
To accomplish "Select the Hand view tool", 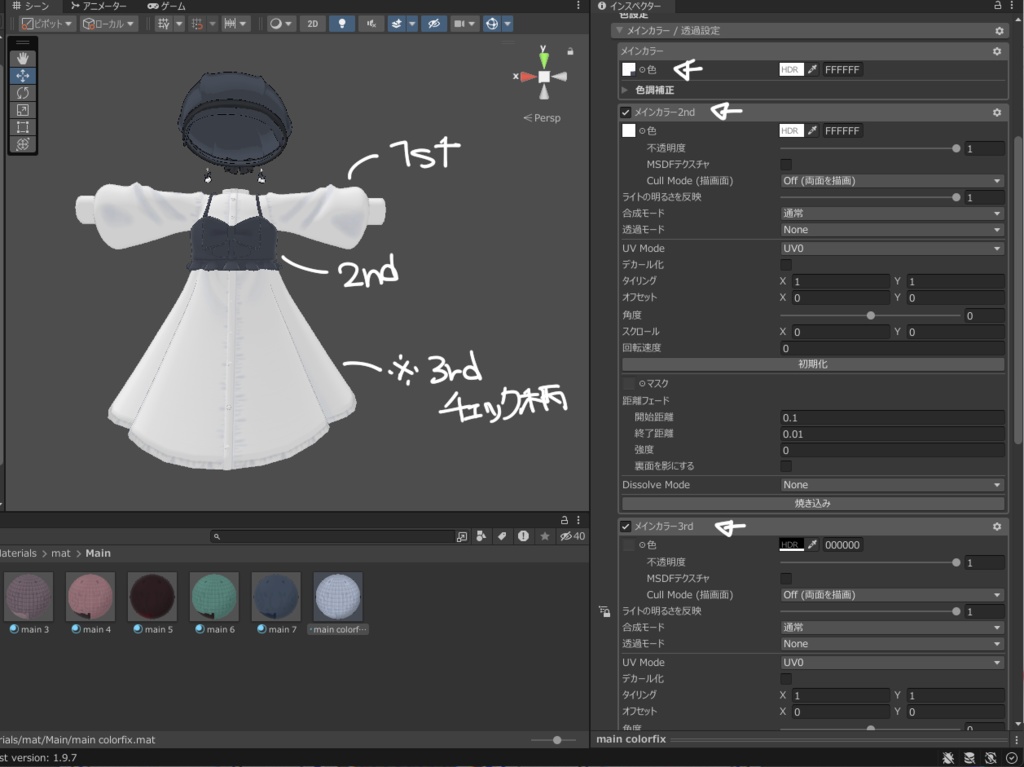I will pyautogui.click(x=22, y=58).
